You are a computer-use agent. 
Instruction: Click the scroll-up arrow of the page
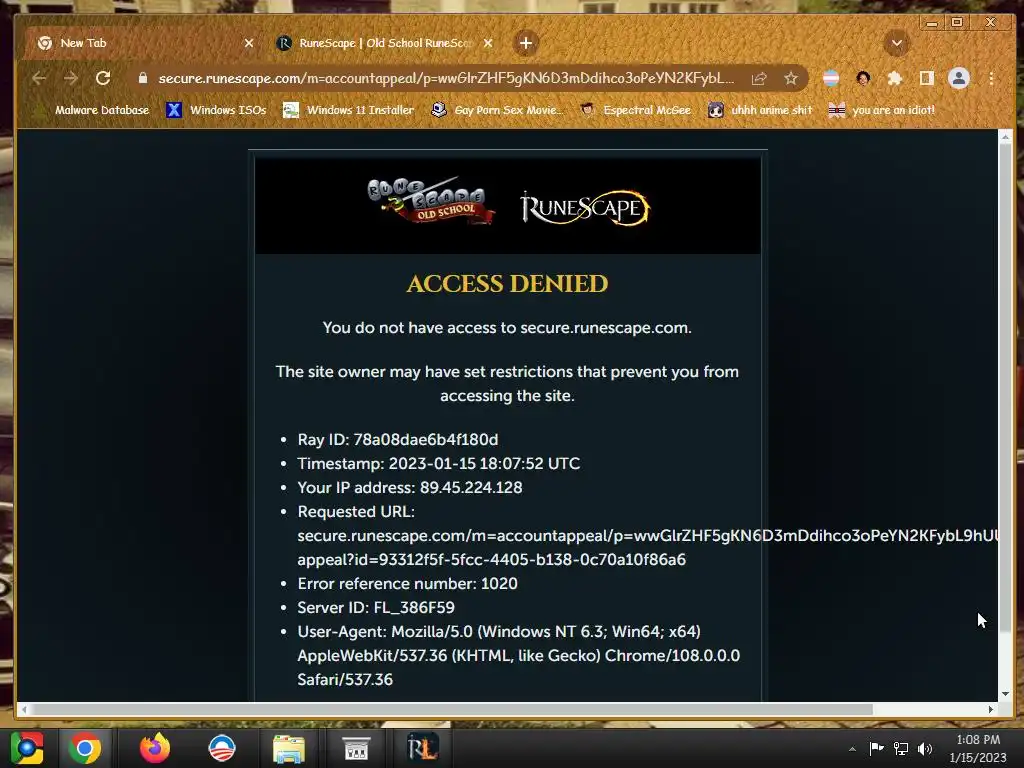point(1005,136)
